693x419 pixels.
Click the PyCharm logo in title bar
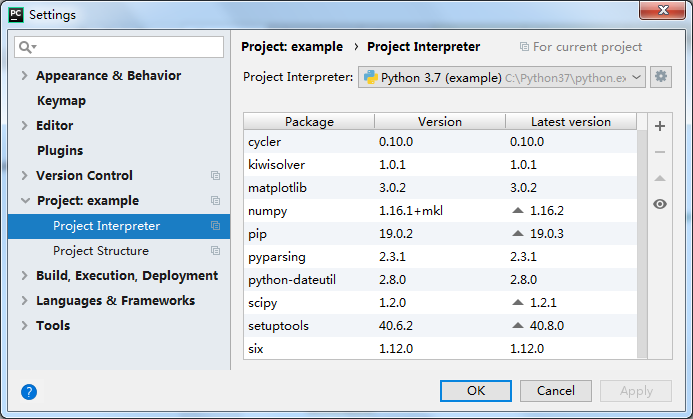pyautogui.click(x=16, y=15)
